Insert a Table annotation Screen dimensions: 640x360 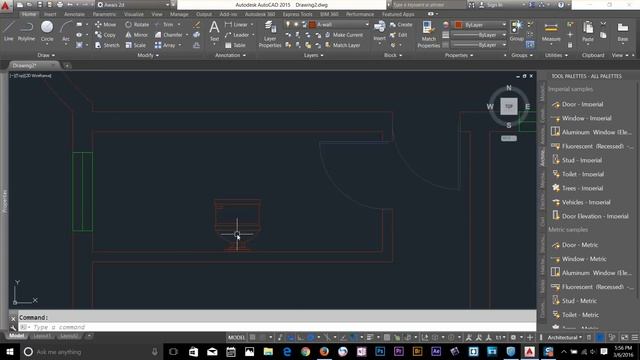235,45
